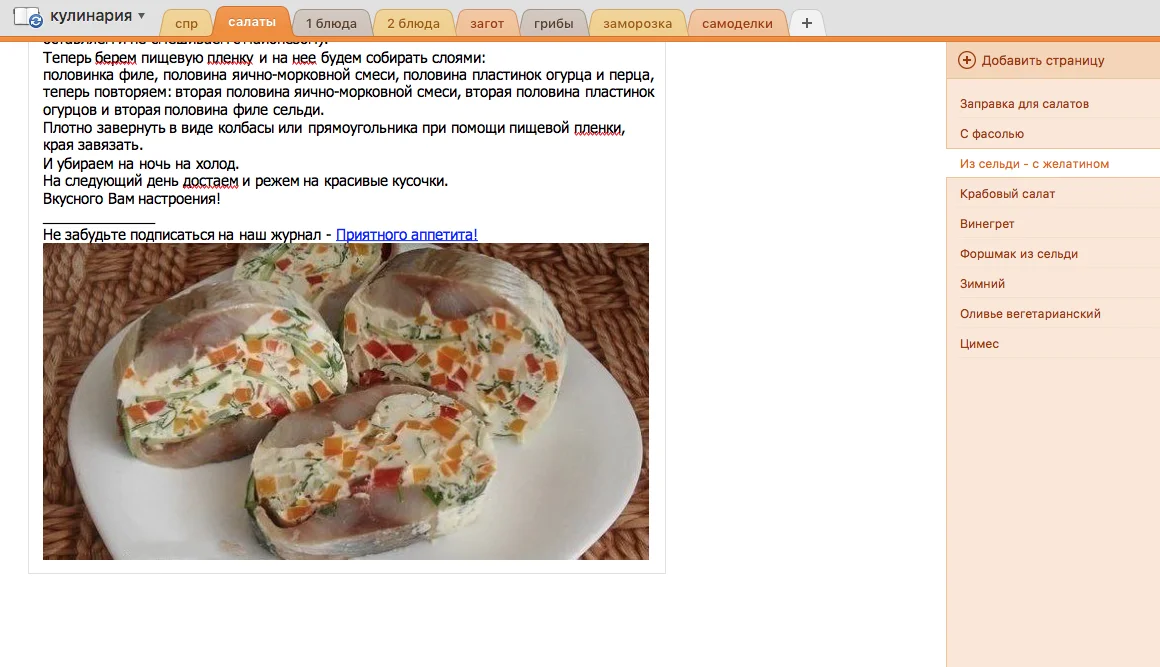This screenshot has height=667, width=1160.
Task: Open the кулинария notebook dropdown
Action: 97,16
